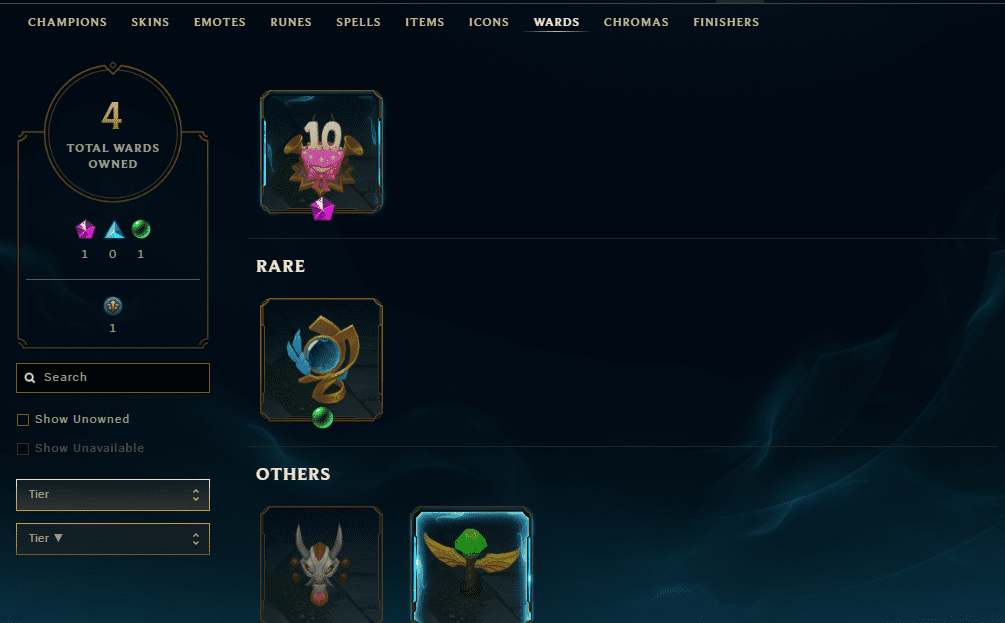
Task: Open the Tier ▼ sort dropdown
Action: pyautogui.click(x=113, y=539)
